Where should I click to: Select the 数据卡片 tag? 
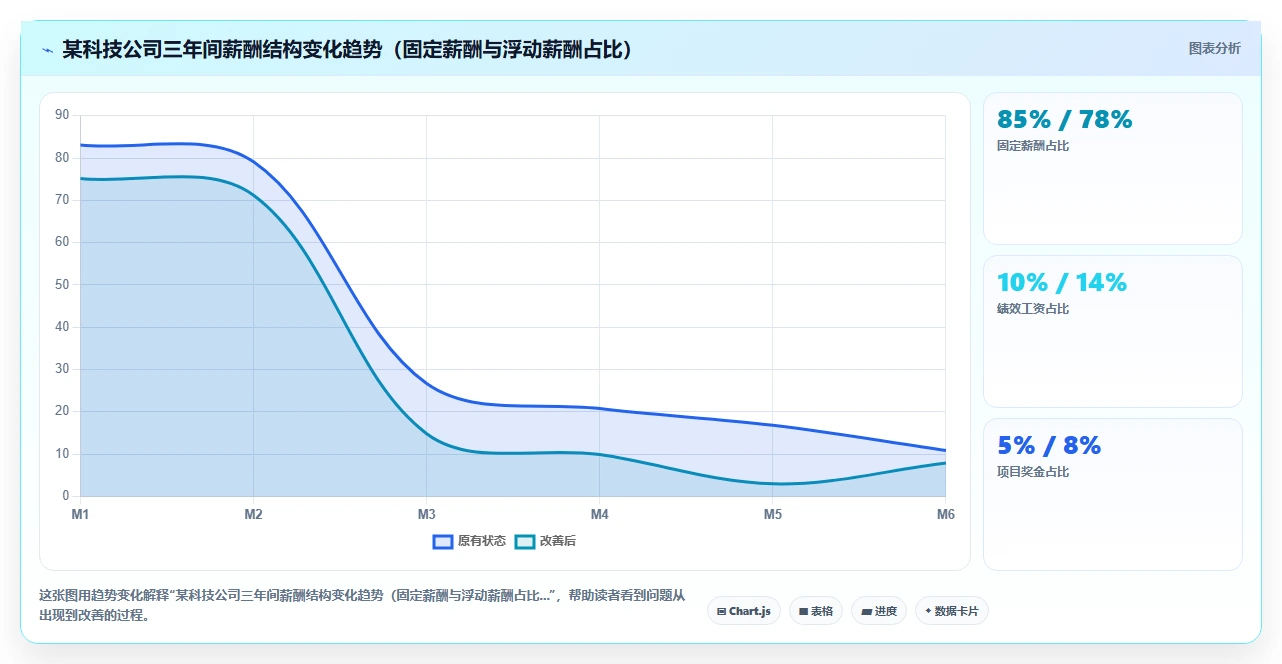[952, 611]
